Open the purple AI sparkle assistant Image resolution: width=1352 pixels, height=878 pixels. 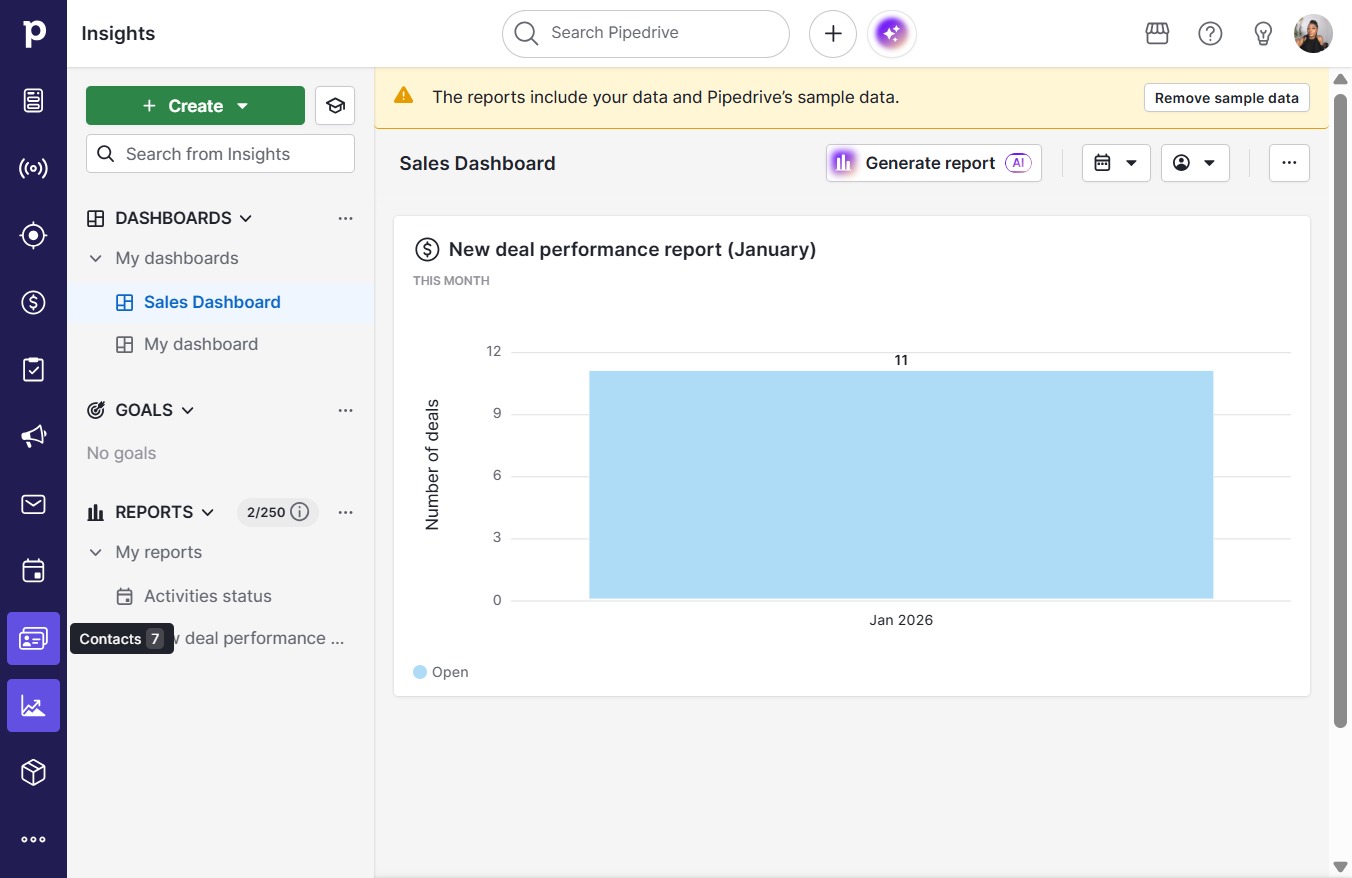pos(892,34)
